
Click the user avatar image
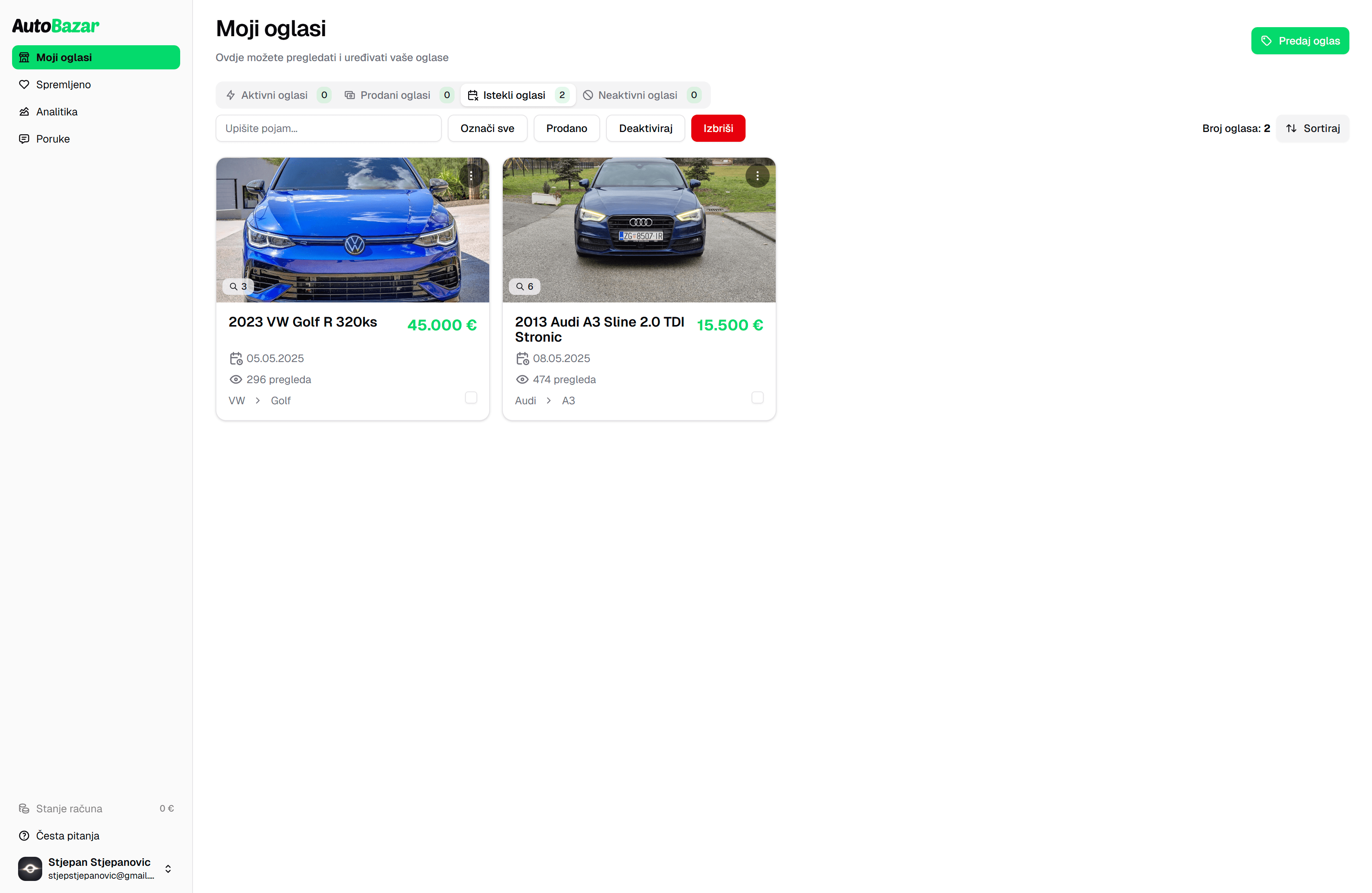30,868
